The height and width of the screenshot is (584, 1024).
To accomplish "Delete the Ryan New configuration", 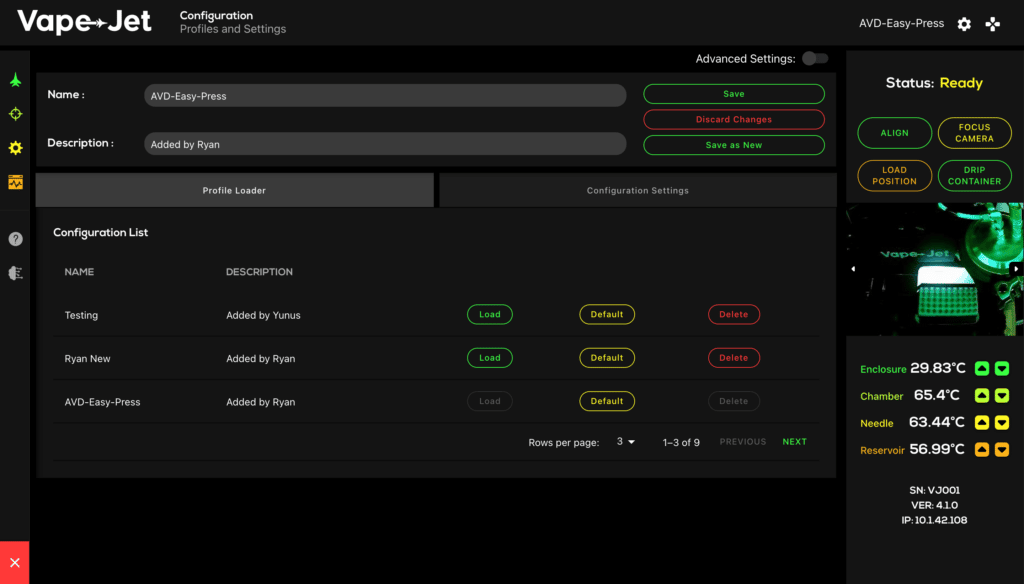I will [734, 358].
